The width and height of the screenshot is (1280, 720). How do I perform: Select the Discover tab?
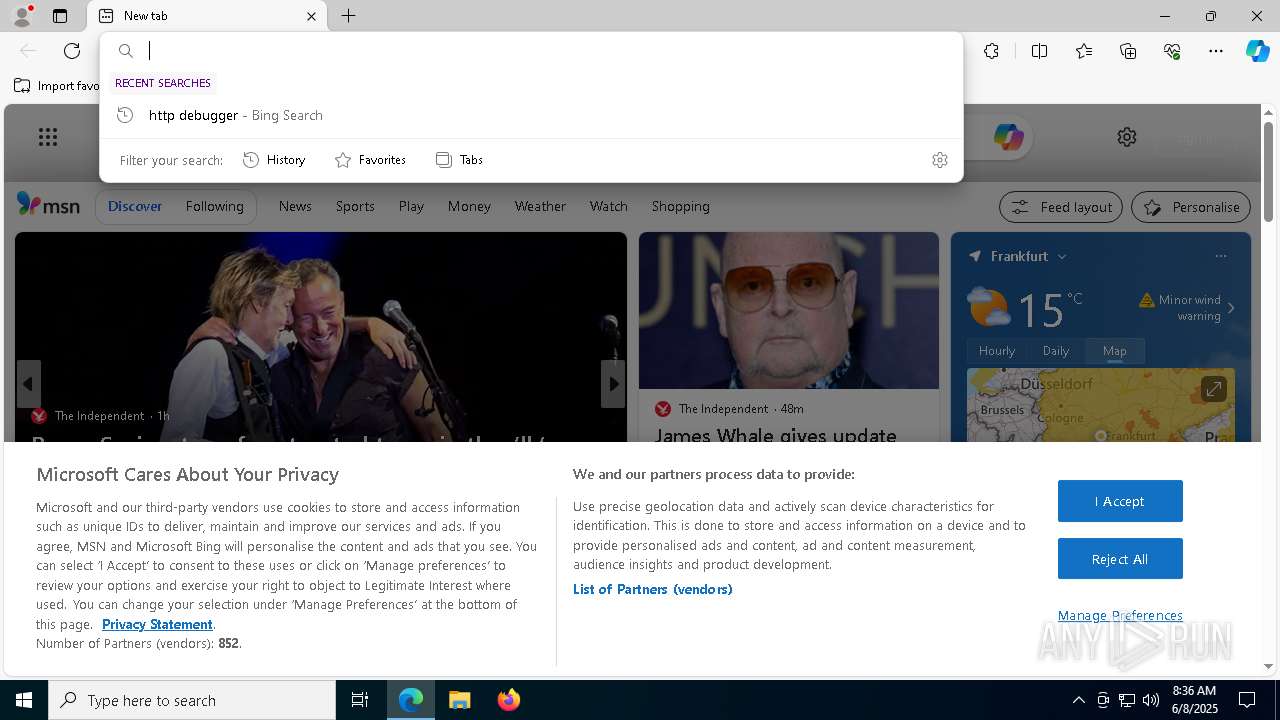pyautogui.click(x=135, y=206)
